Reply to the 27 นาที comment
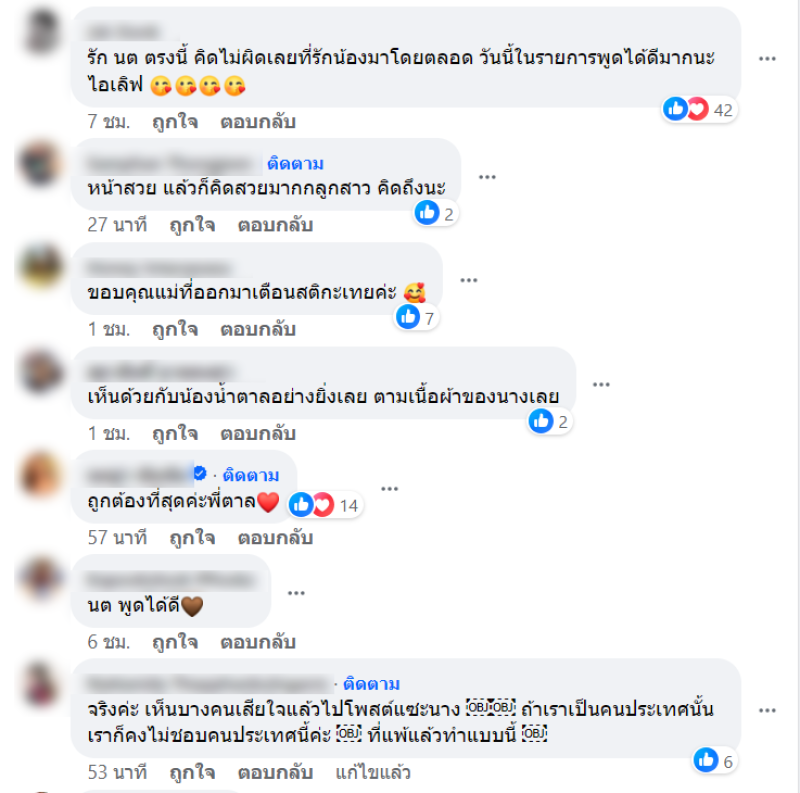 [x=275, y=225]
